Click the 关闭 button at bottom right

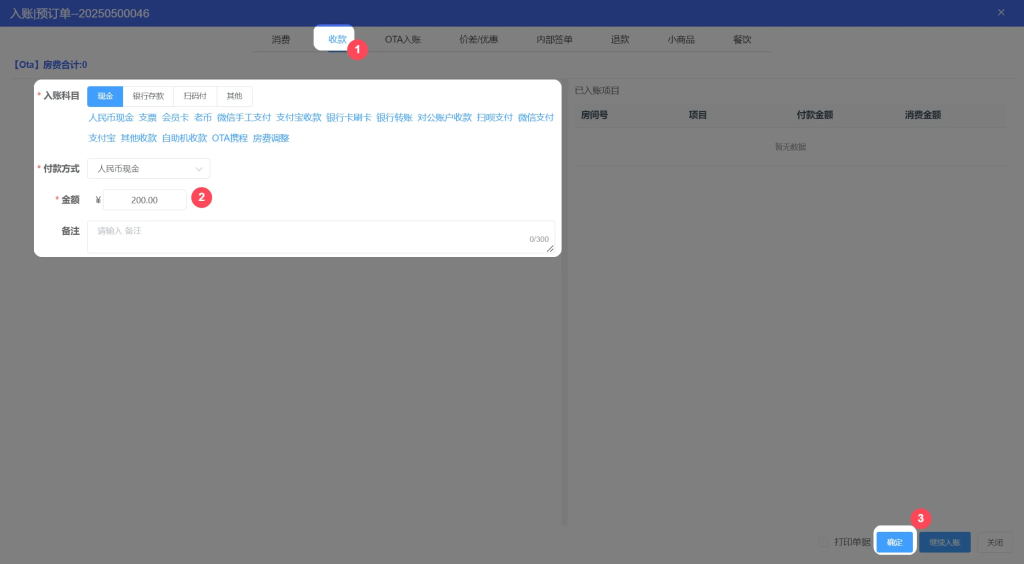click(x=994, y=542)
